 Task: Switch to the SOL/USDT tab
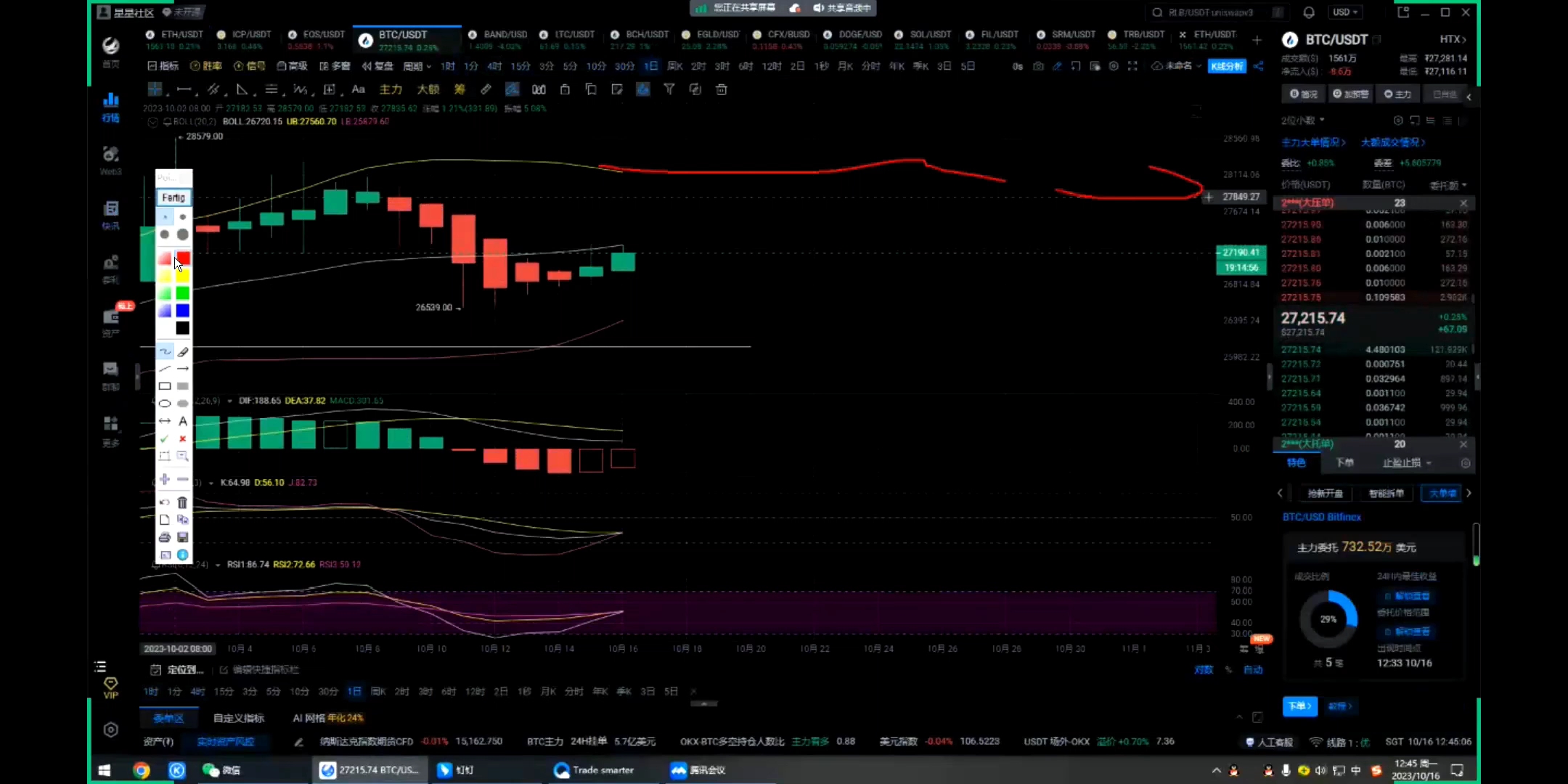click(x=923, y=39)
